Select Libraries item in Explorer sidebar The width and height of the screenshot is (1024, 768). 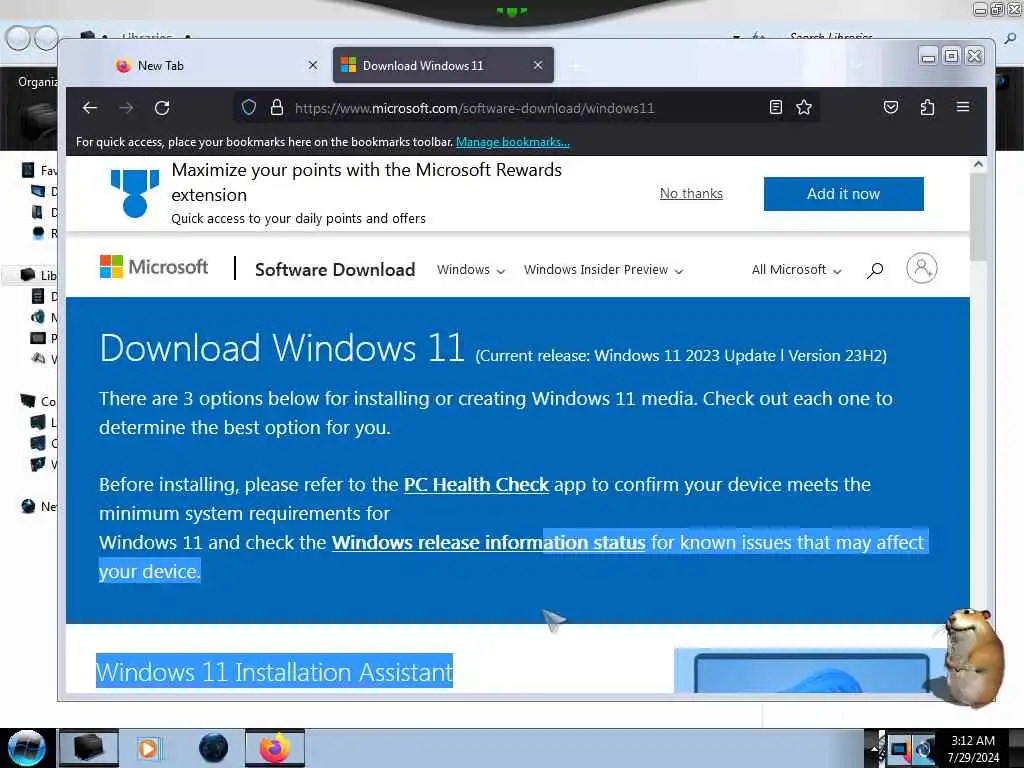(x=39, y=275)
